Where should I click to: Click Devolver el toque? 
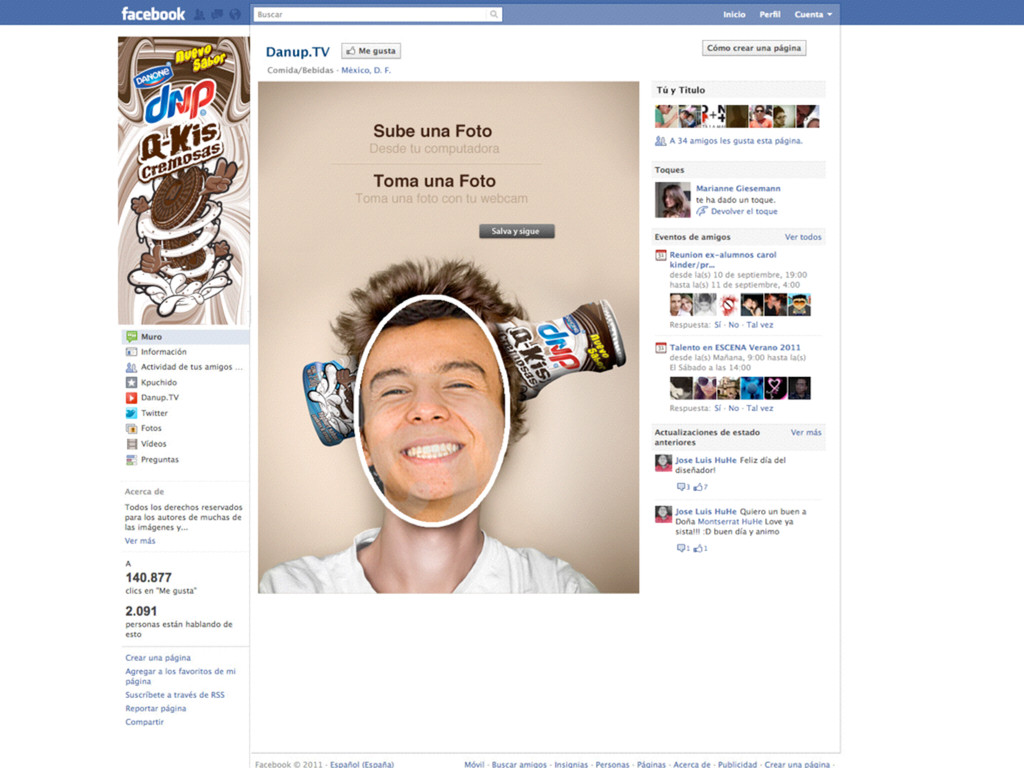coord(744,211)
